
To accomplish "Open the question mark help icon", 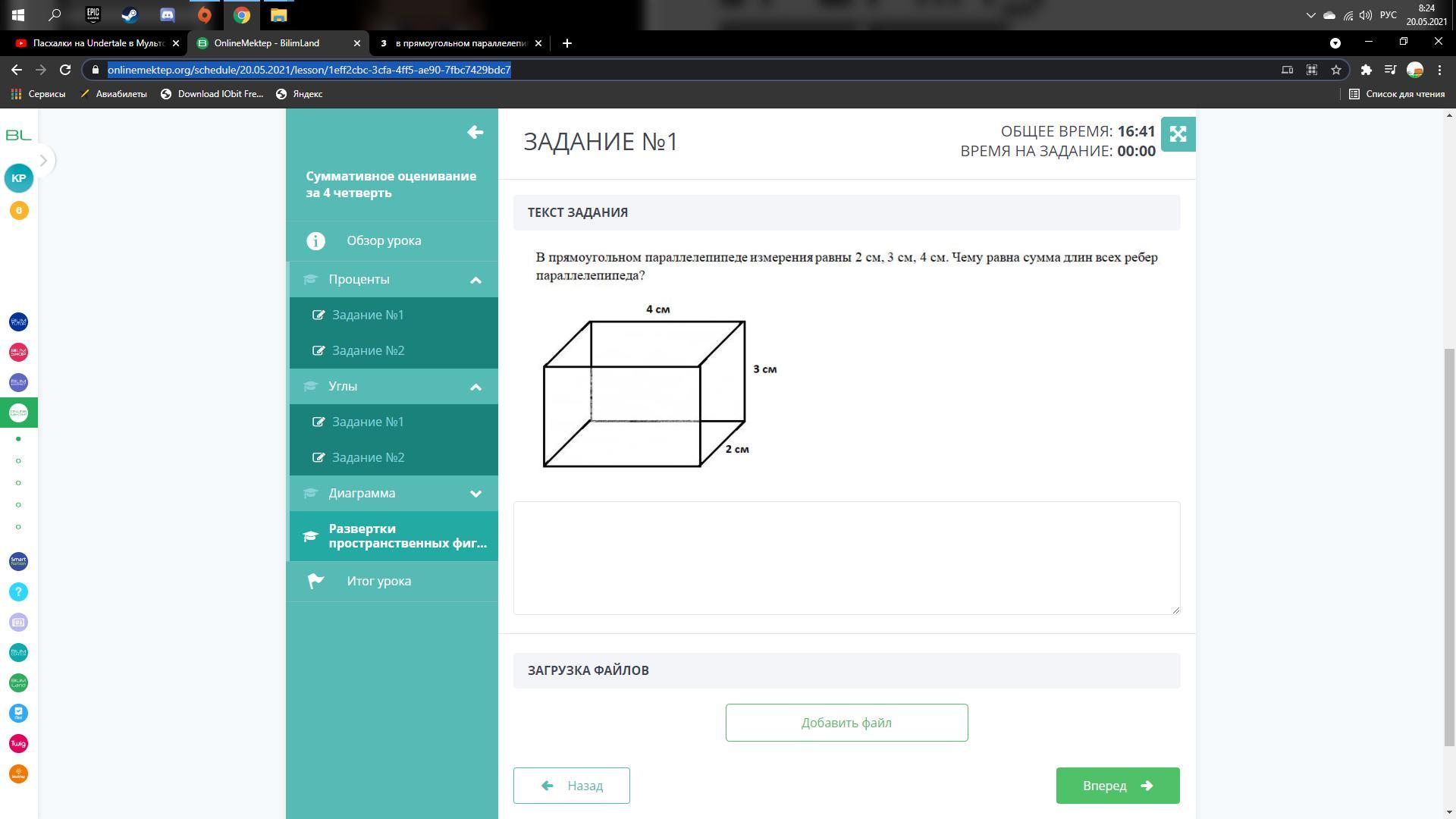I will coord(19,592).
